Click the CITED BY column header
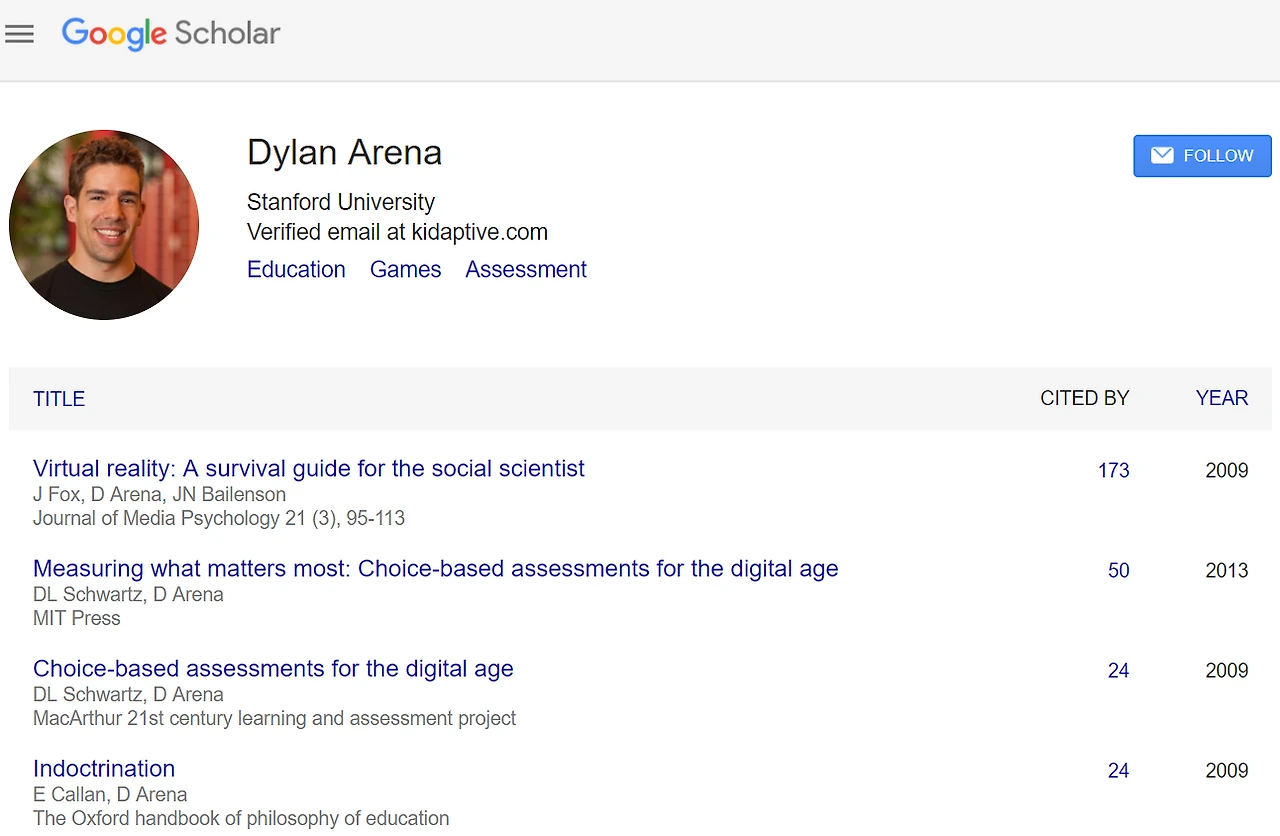 click(1084, 398)
